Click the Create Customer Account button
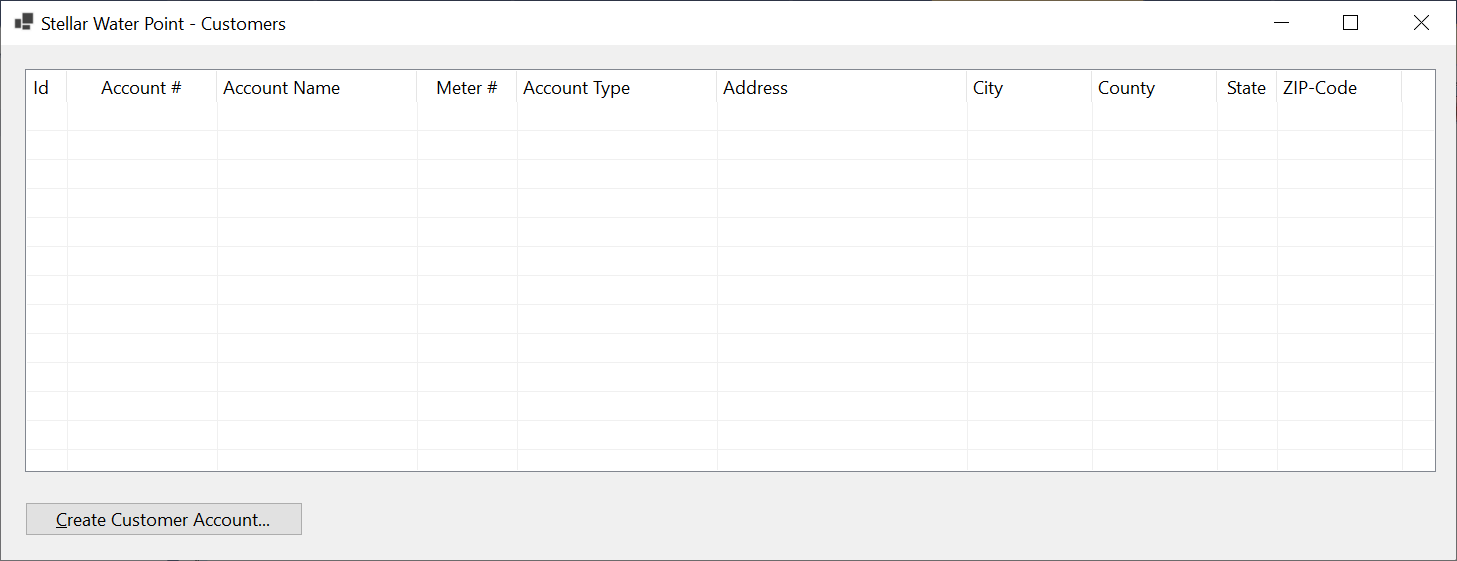1457x561 pixels. 163,519
